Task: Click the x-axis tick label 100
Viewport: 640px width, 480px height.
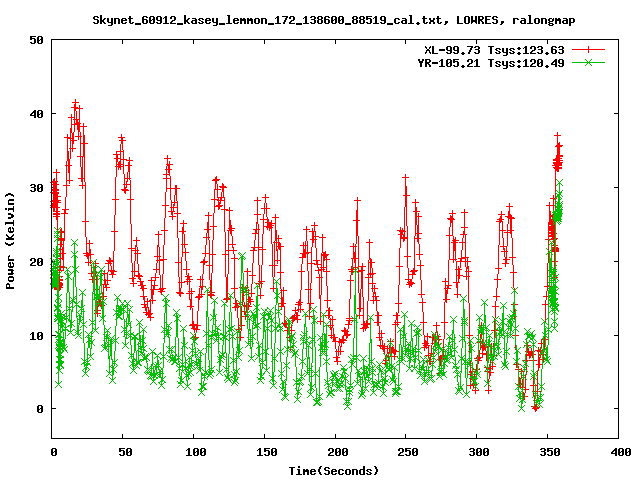Action: point(196,452)
